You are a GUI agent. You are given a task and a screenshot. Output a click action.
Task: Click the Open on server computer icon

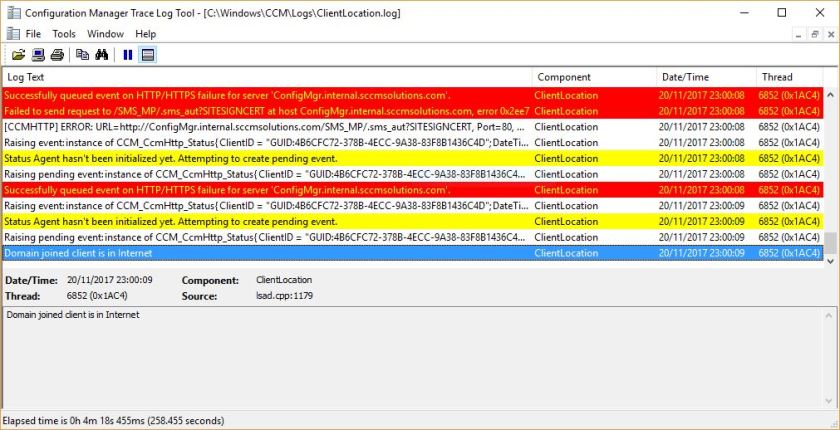point(38,55)
